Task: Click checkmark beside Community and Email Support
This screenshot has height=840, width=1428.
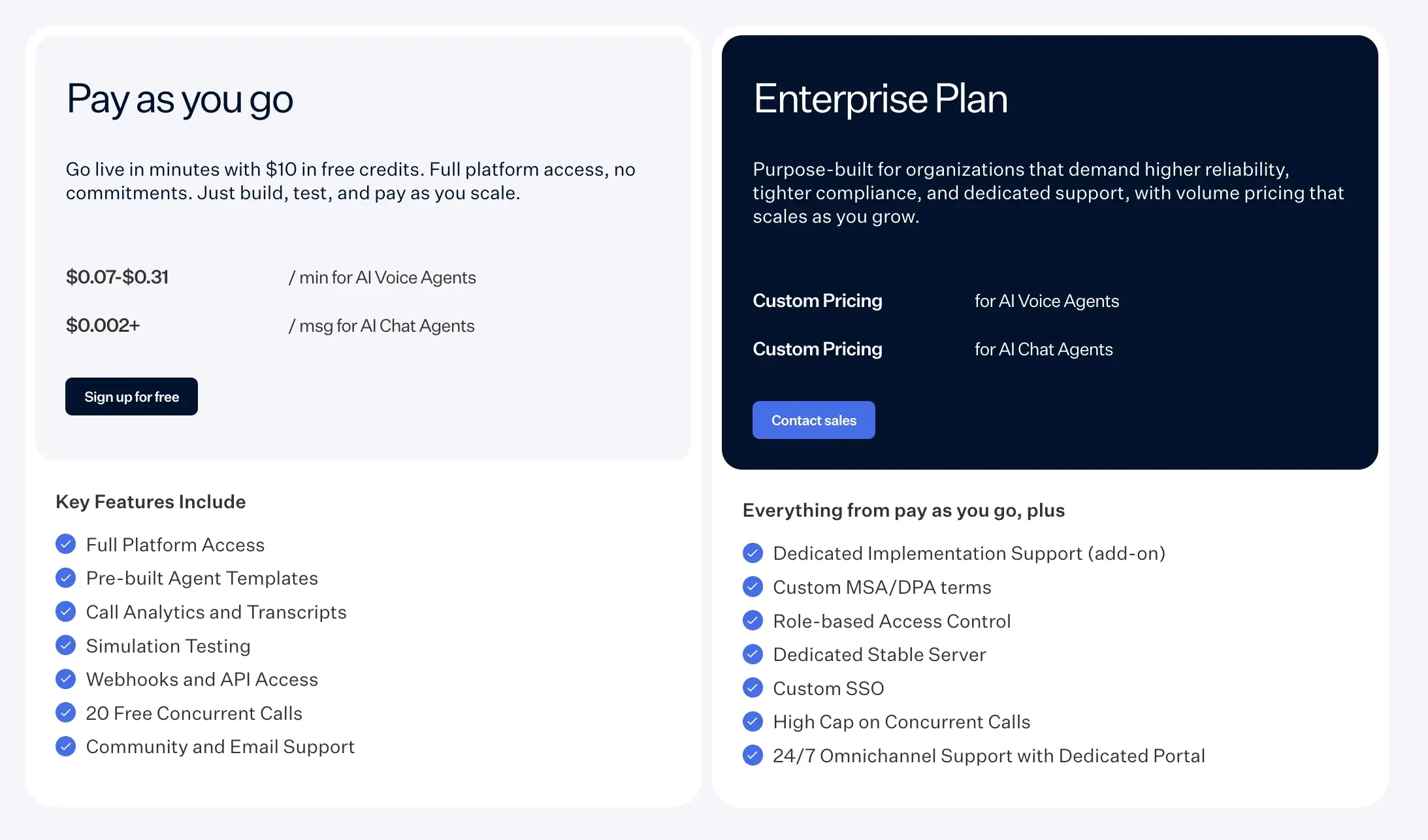Action: pos(65,746)
